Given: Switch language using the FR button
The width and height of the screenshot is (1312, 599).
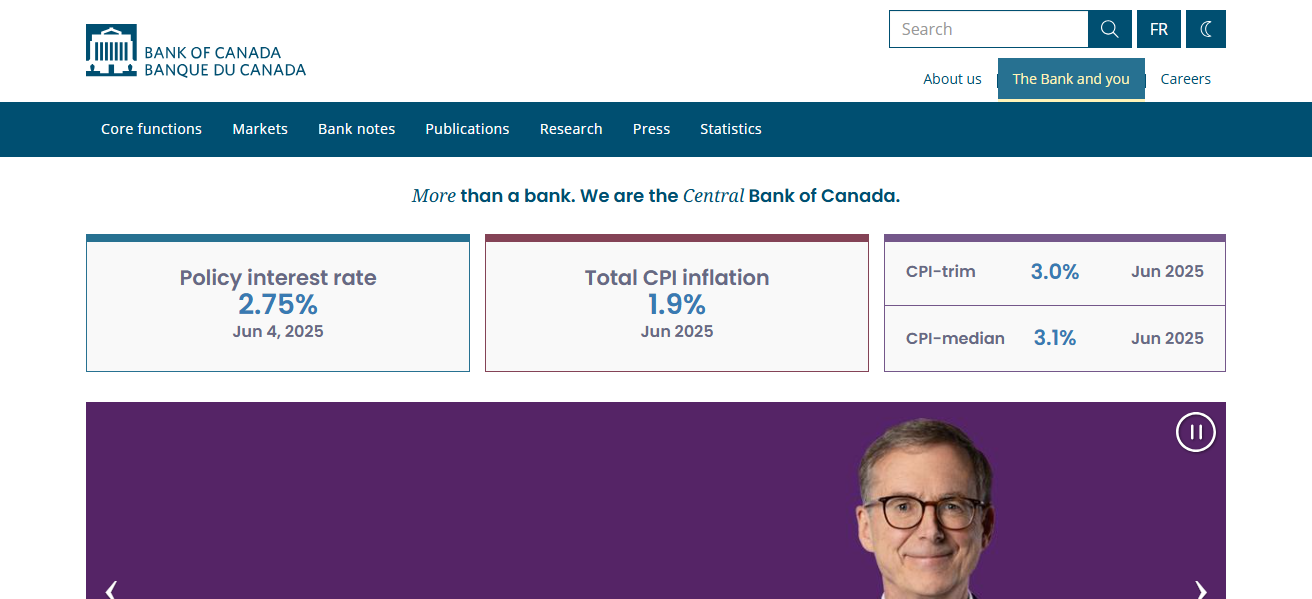Looking at the screenshot, I should pyautogui.click(x=1159, y=29).
